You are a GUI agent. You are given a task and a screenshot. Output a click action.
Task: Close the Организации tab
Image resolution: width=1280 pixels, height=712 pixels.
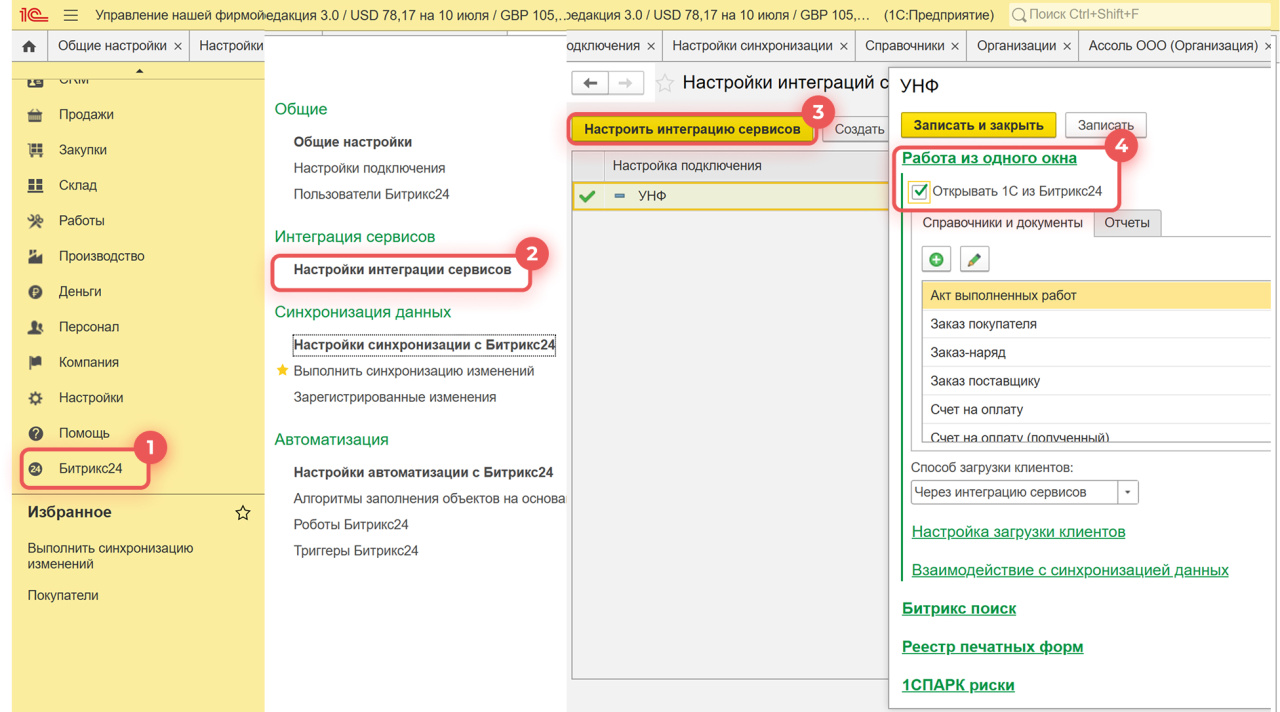point(1068,46)
